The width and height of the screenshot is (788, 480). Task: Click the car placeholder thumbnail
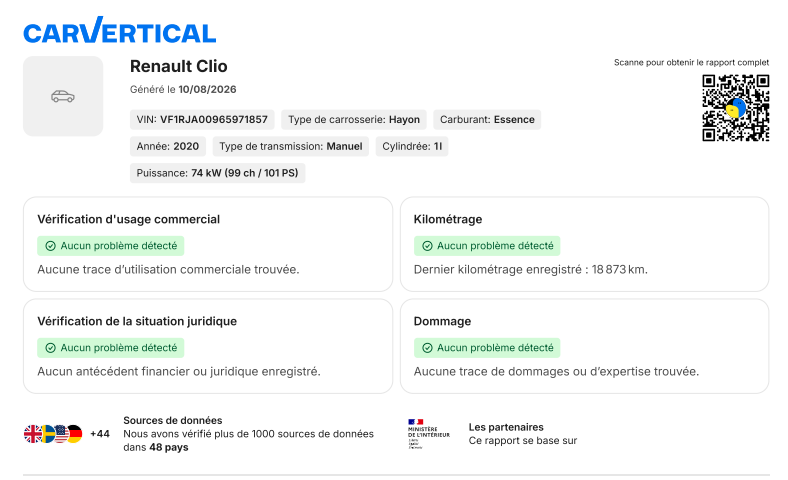(x=63, y=96)
